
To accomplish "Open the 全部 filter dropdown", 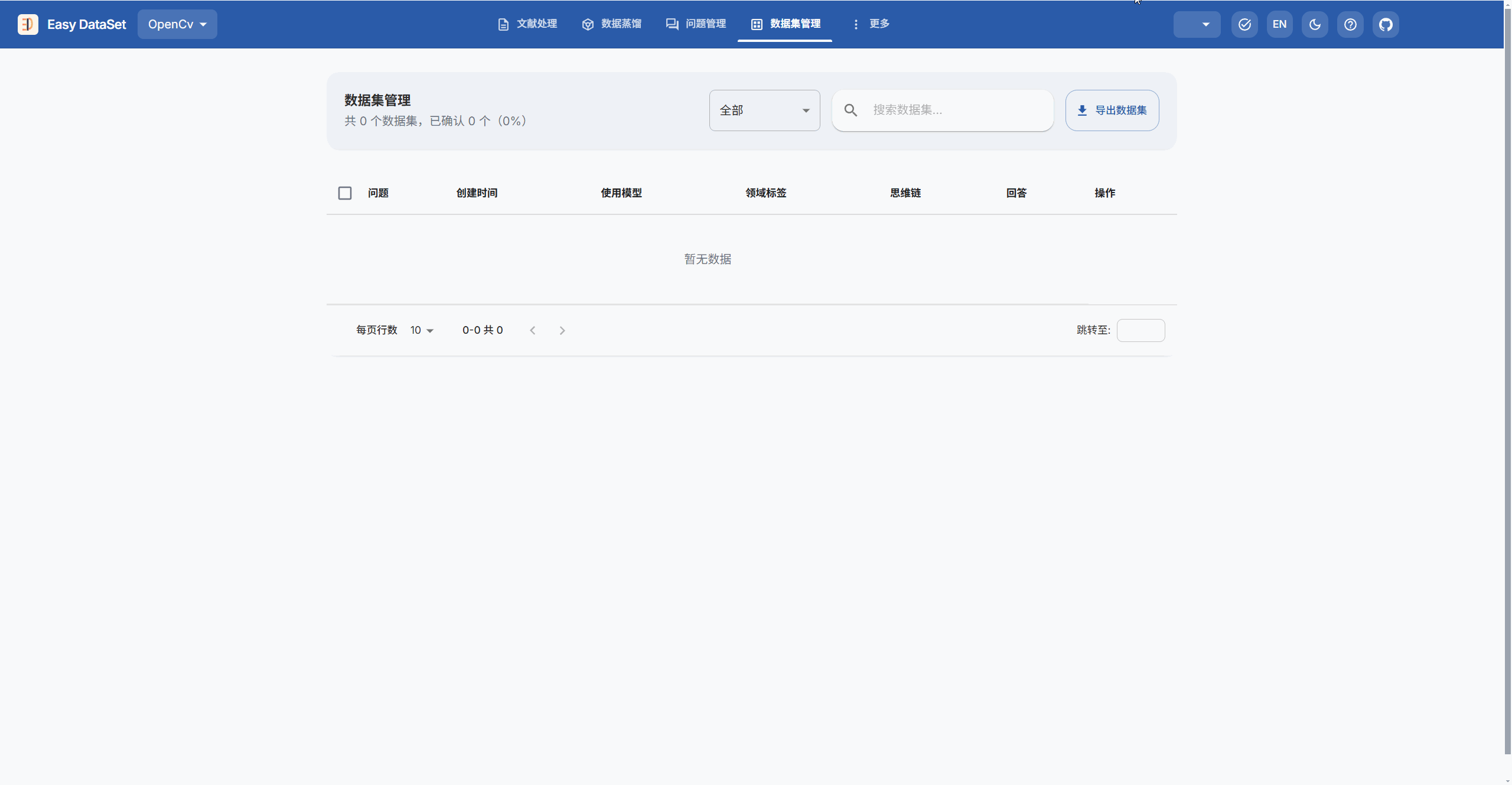I will [764, 110].
